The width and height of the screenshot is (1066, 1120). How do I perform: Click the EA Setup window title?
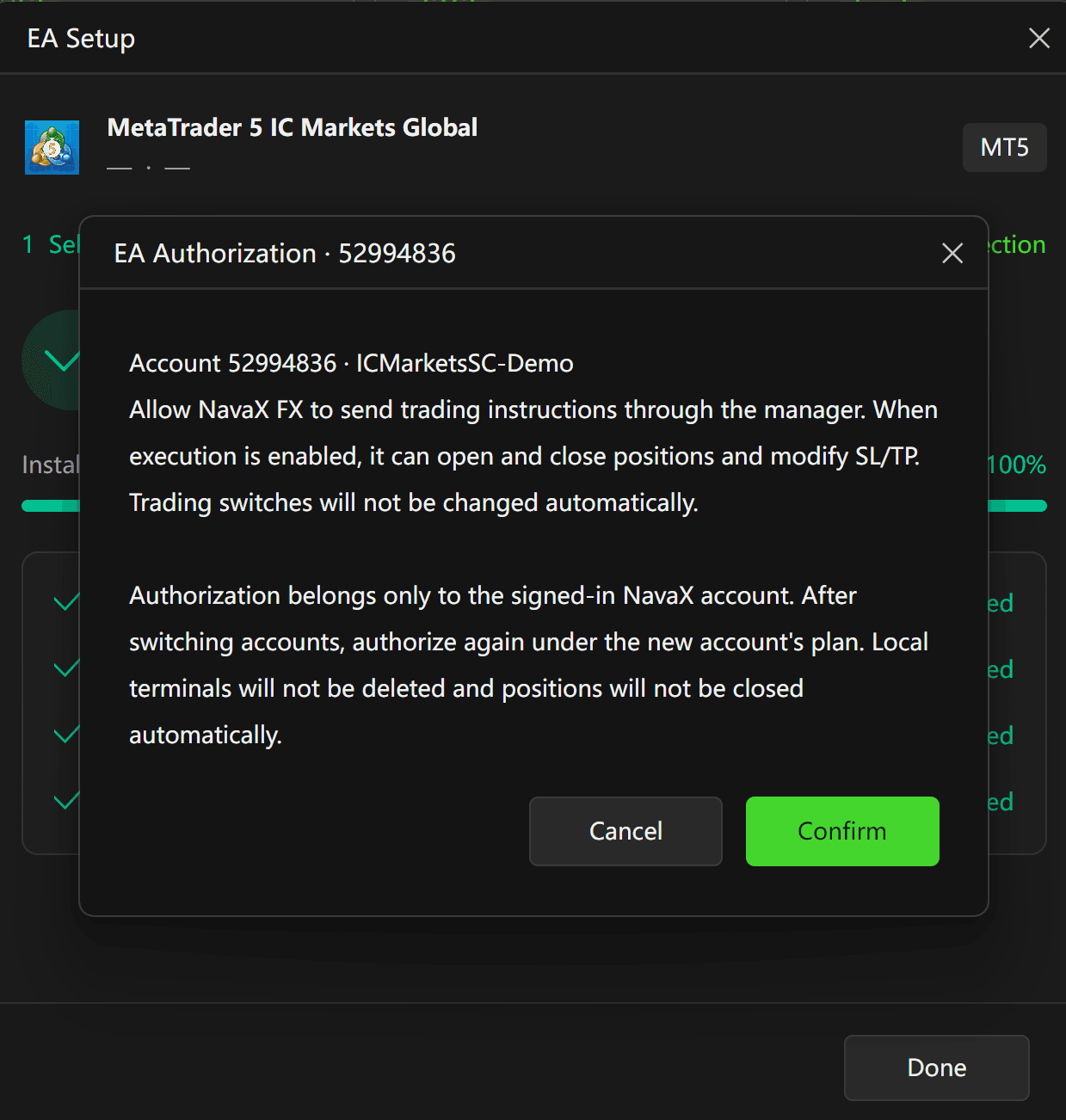(x=81, y=39)
